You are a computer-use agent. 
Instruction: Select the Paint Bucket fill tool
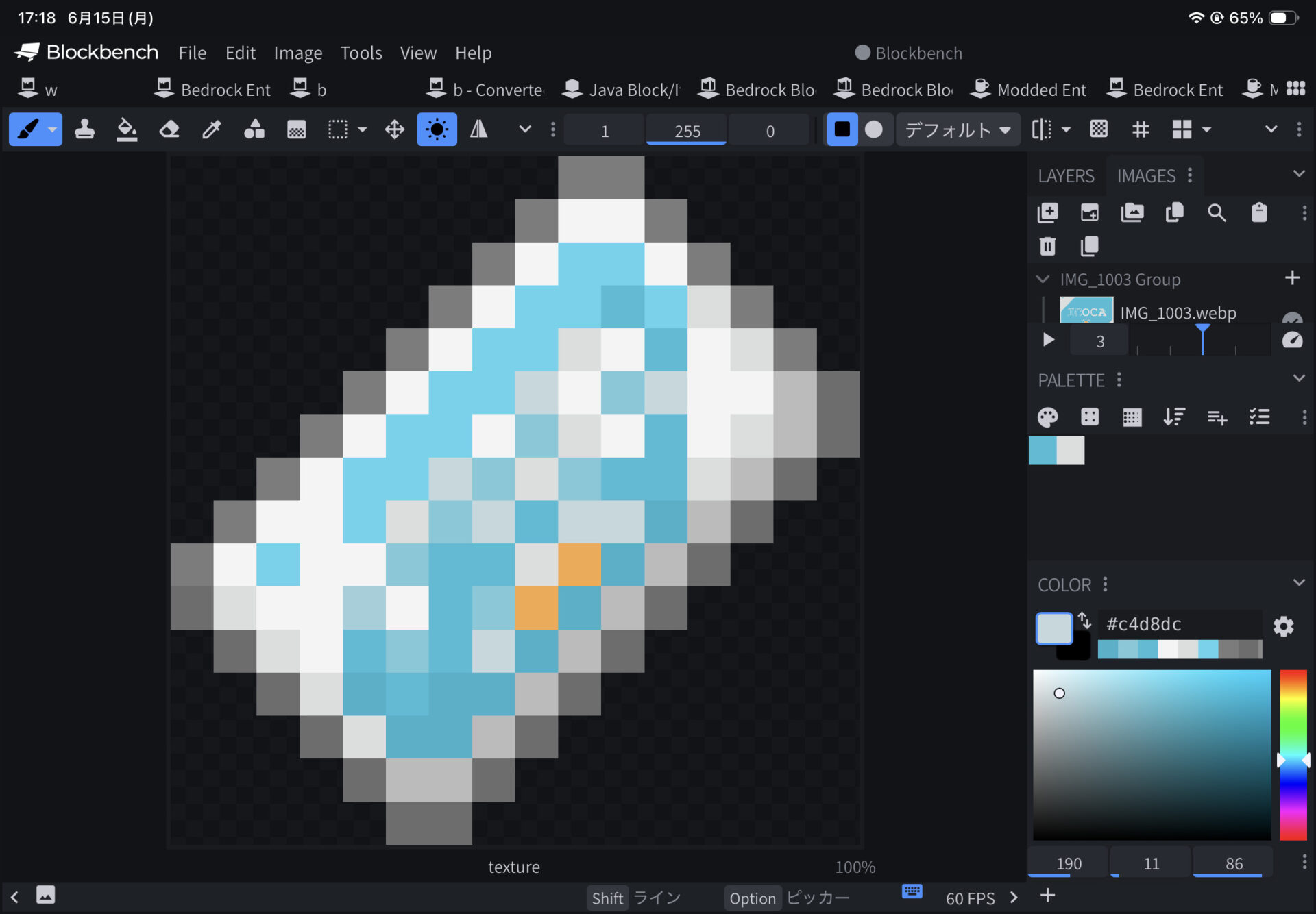coord(127,129)
